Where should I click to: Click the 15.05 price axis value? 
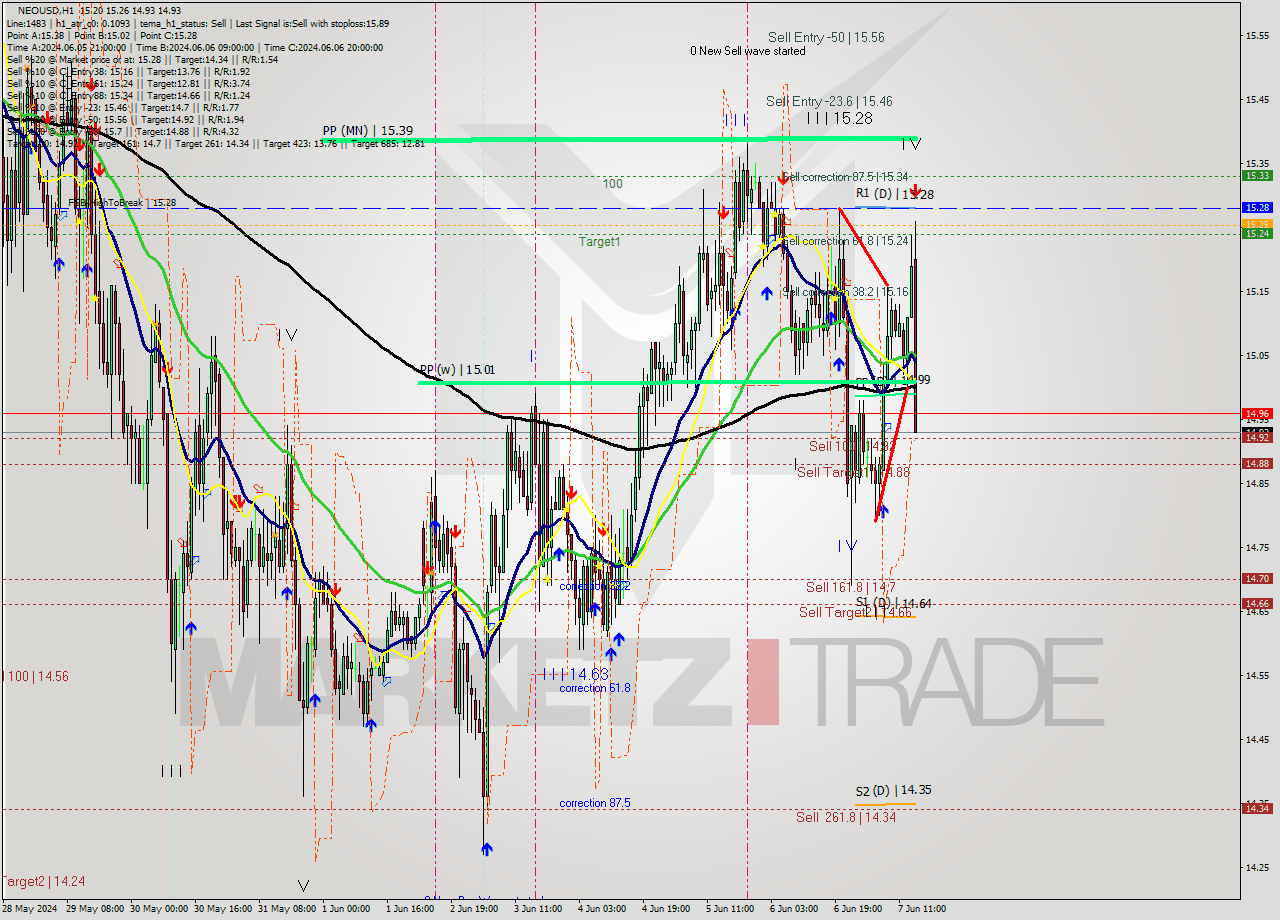1257,355
